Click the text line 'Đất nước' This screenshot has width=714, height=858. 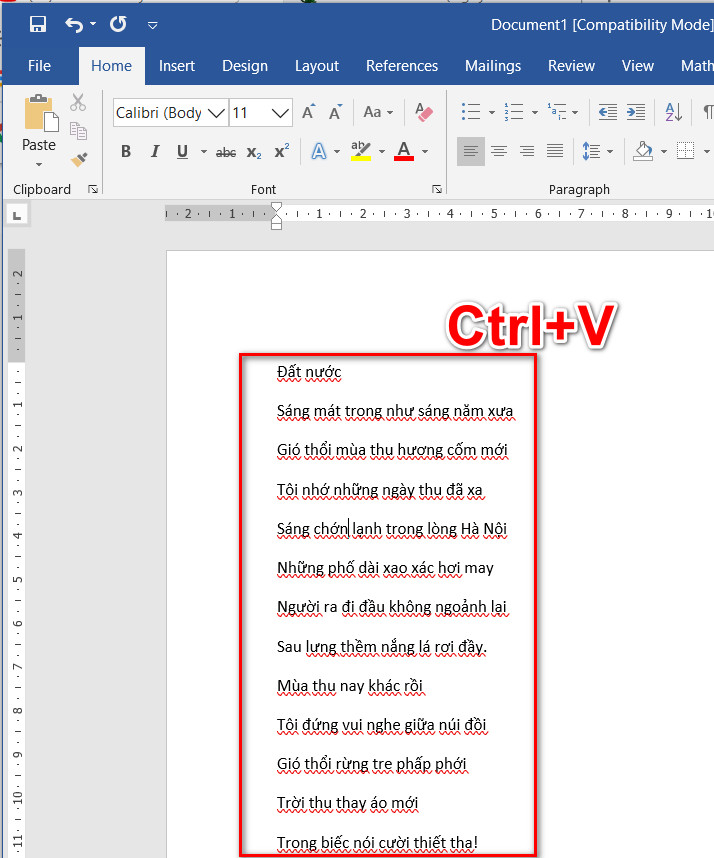click(309, 372)
